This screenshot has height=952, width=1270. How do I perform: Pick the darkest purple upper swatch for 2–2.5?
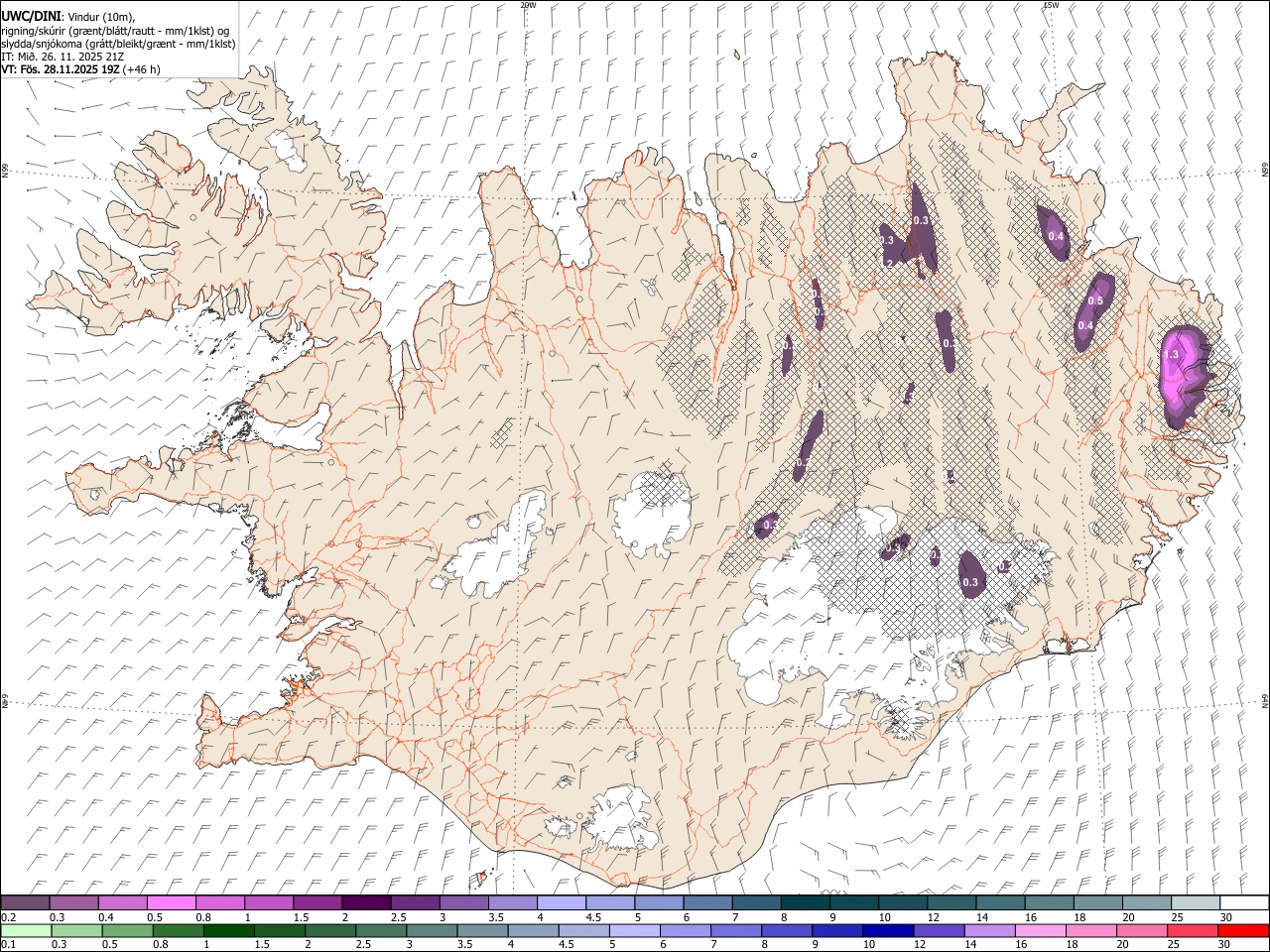(x=366, y=903)
